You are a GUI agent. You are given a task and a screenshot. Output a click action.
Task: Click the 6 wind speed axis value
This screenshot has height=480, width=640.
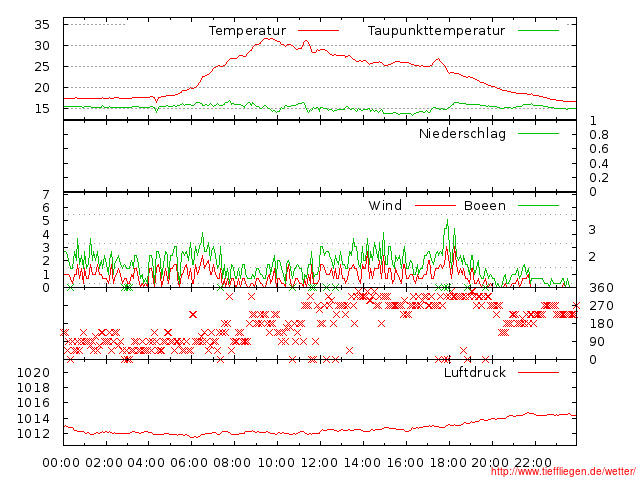point(46,208)
